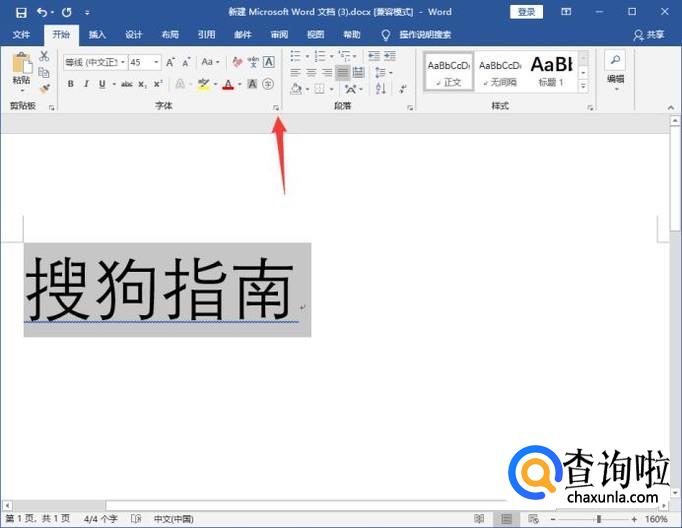Screen dimensions: 682x528
Task: Show or hide paragraph marks
Action: pyautogui.click(x=403, y=89)
